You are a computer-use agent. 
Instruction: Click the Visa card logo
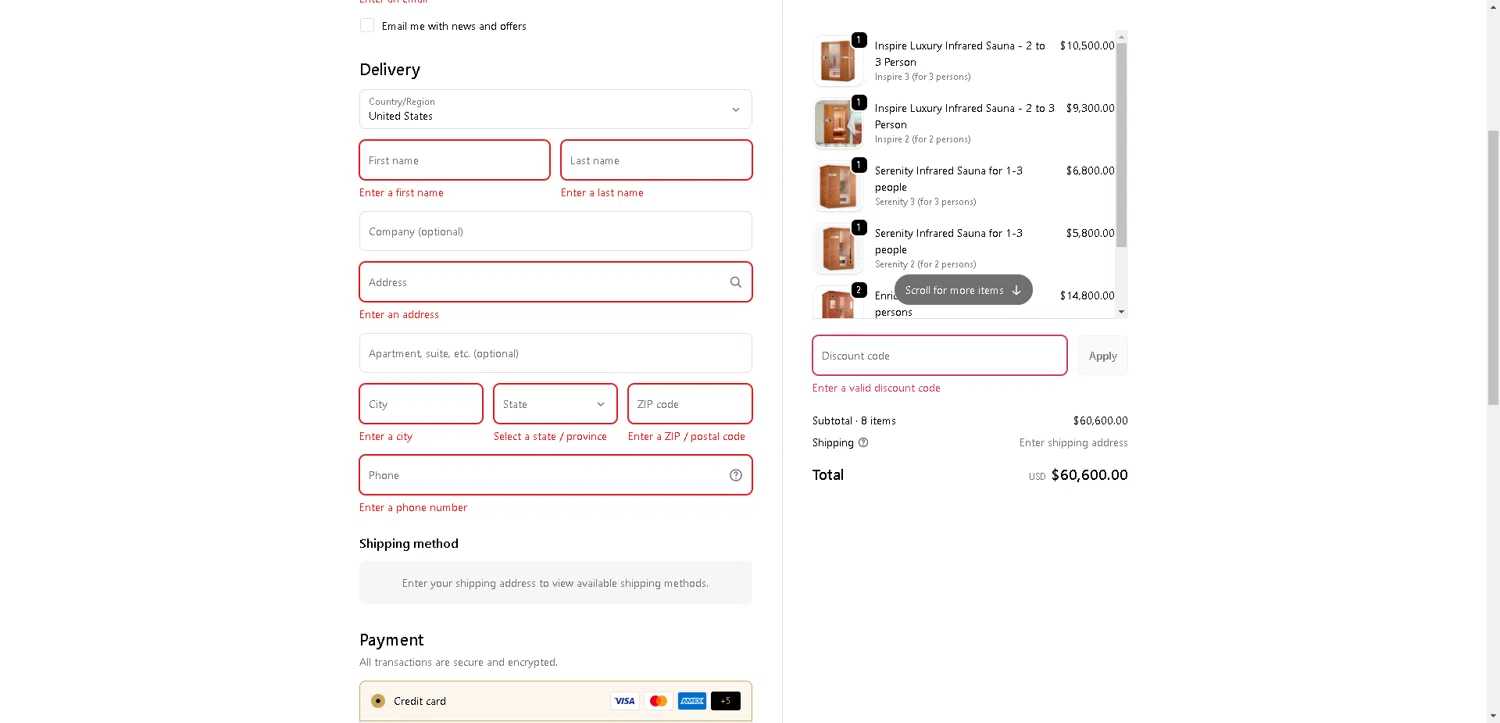click(x=625, y=701)
